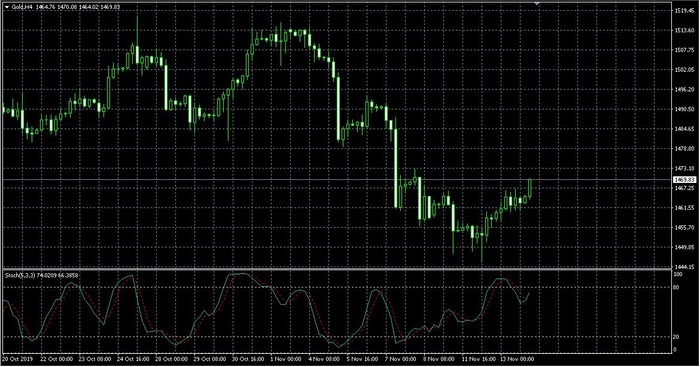Click the last rising candle at 1469.83

tap(530, 188)
